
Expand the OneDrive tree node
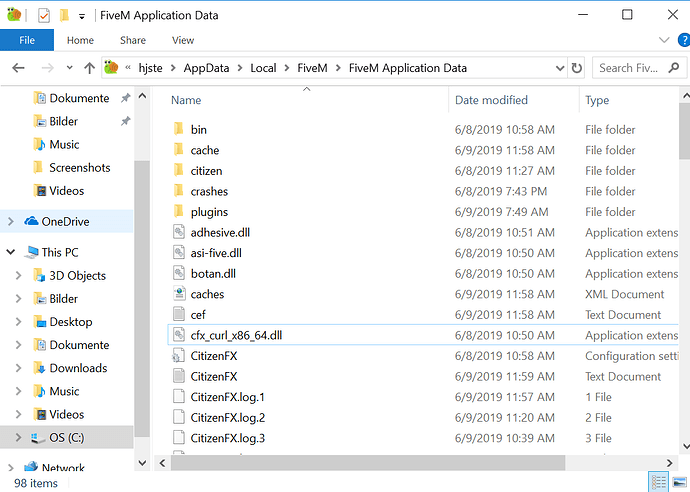(x=11, y=221)
